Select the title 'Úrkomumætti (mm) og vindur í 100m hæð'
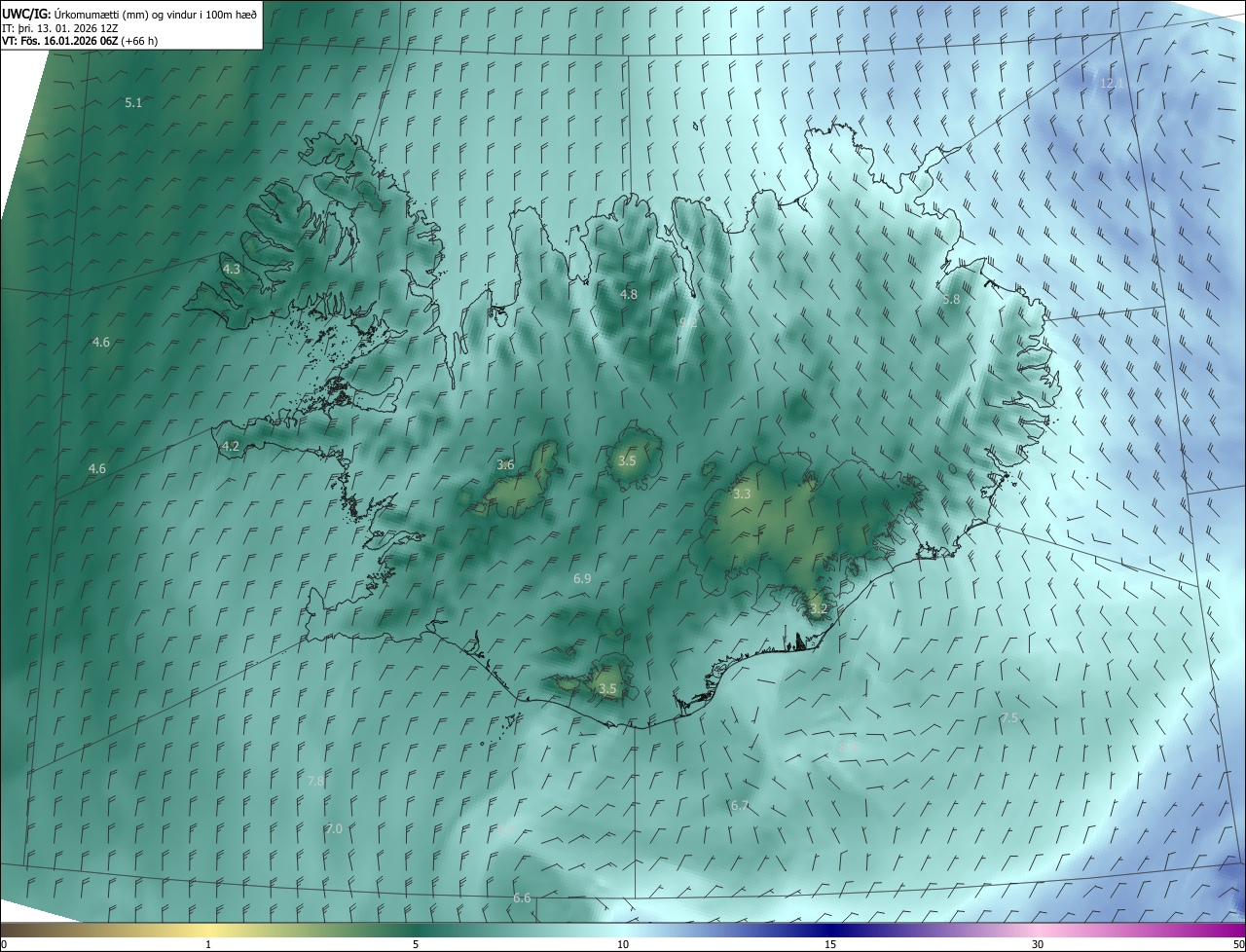Image resolution: width=1246 pixels, height=952 pixels. click(156, 13)
